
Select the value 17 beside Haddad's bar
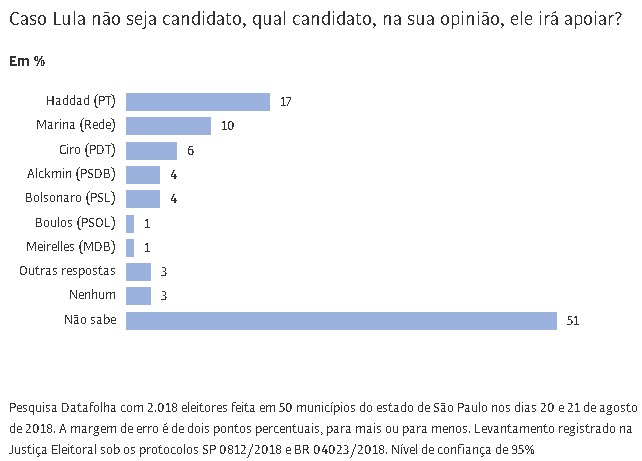click(x=286, y=102)
